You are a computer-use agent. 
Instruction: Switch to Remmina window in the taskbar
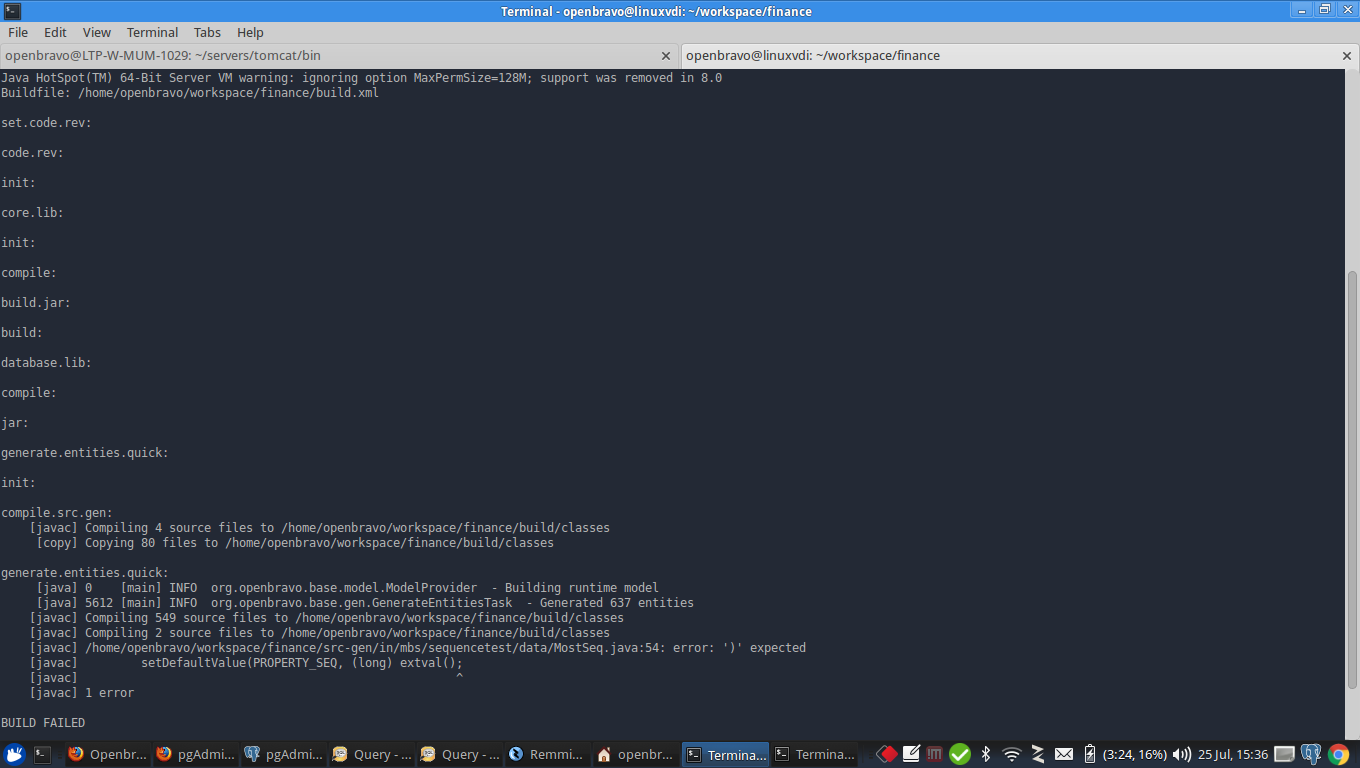(546, 754)
